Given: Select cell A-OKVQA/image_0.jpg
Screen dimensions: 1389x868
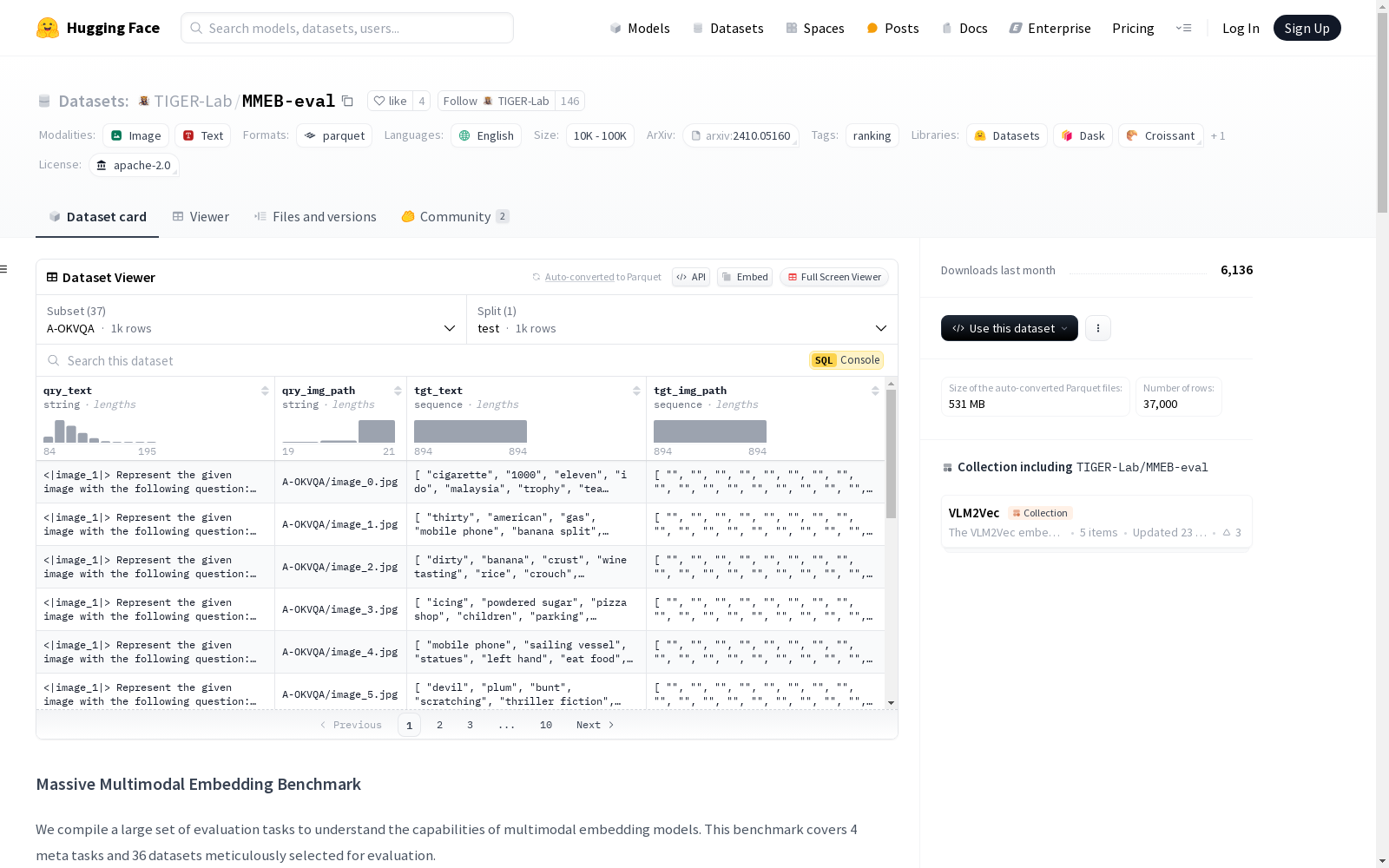Looking at the screenshot, I should tap(340, 482).
